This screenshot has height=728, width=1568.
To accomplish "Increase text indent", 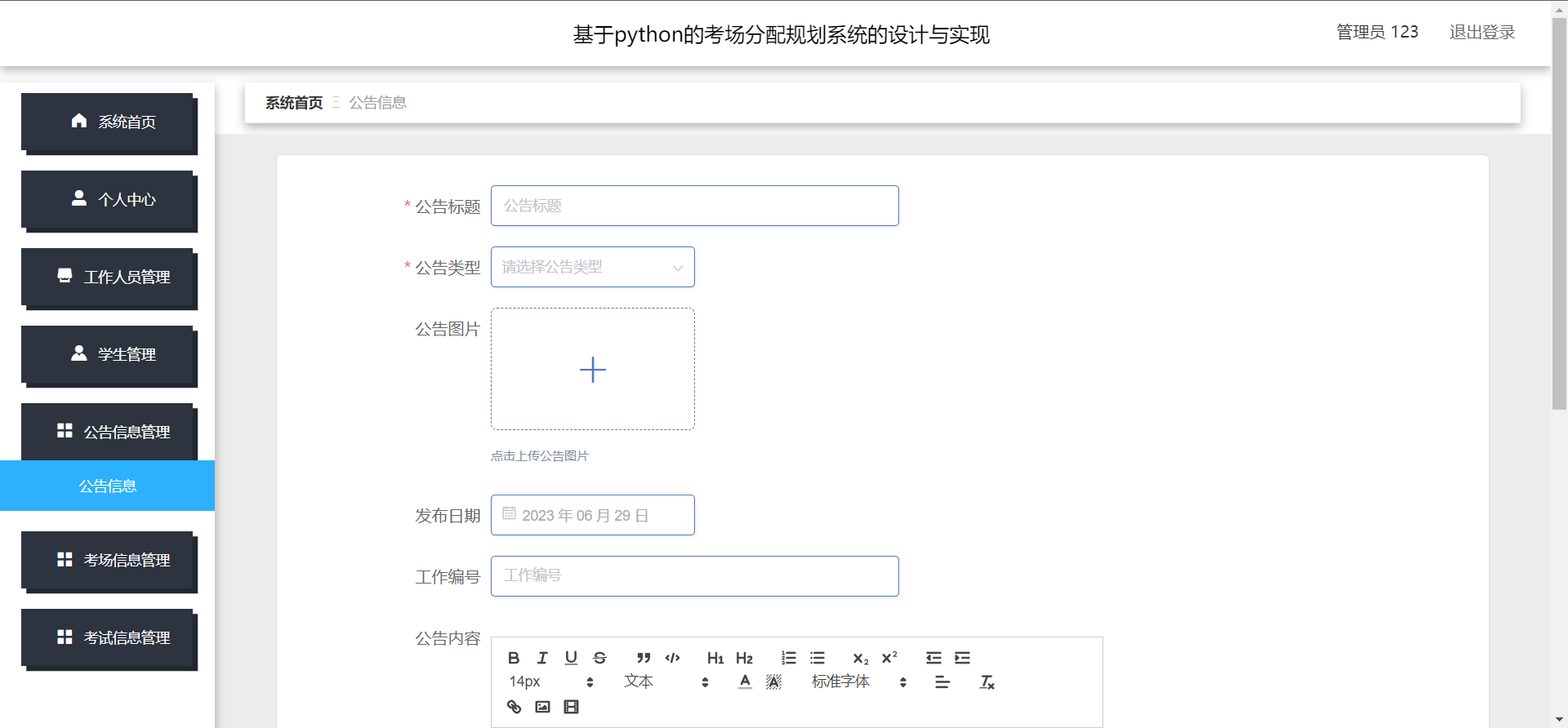I will point(962,658).
